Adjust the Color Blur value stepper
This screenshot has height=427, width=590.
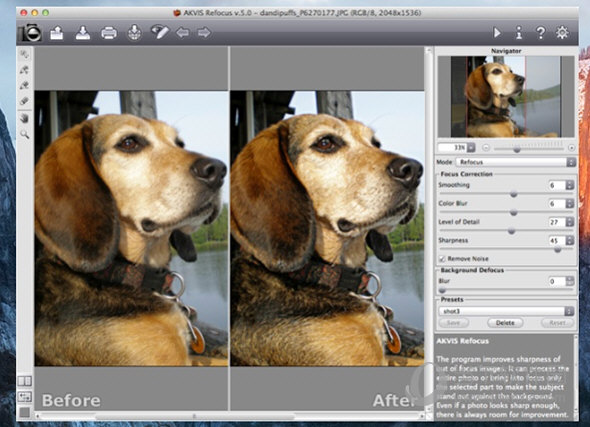pyautogui.click(x=570, y=204)
